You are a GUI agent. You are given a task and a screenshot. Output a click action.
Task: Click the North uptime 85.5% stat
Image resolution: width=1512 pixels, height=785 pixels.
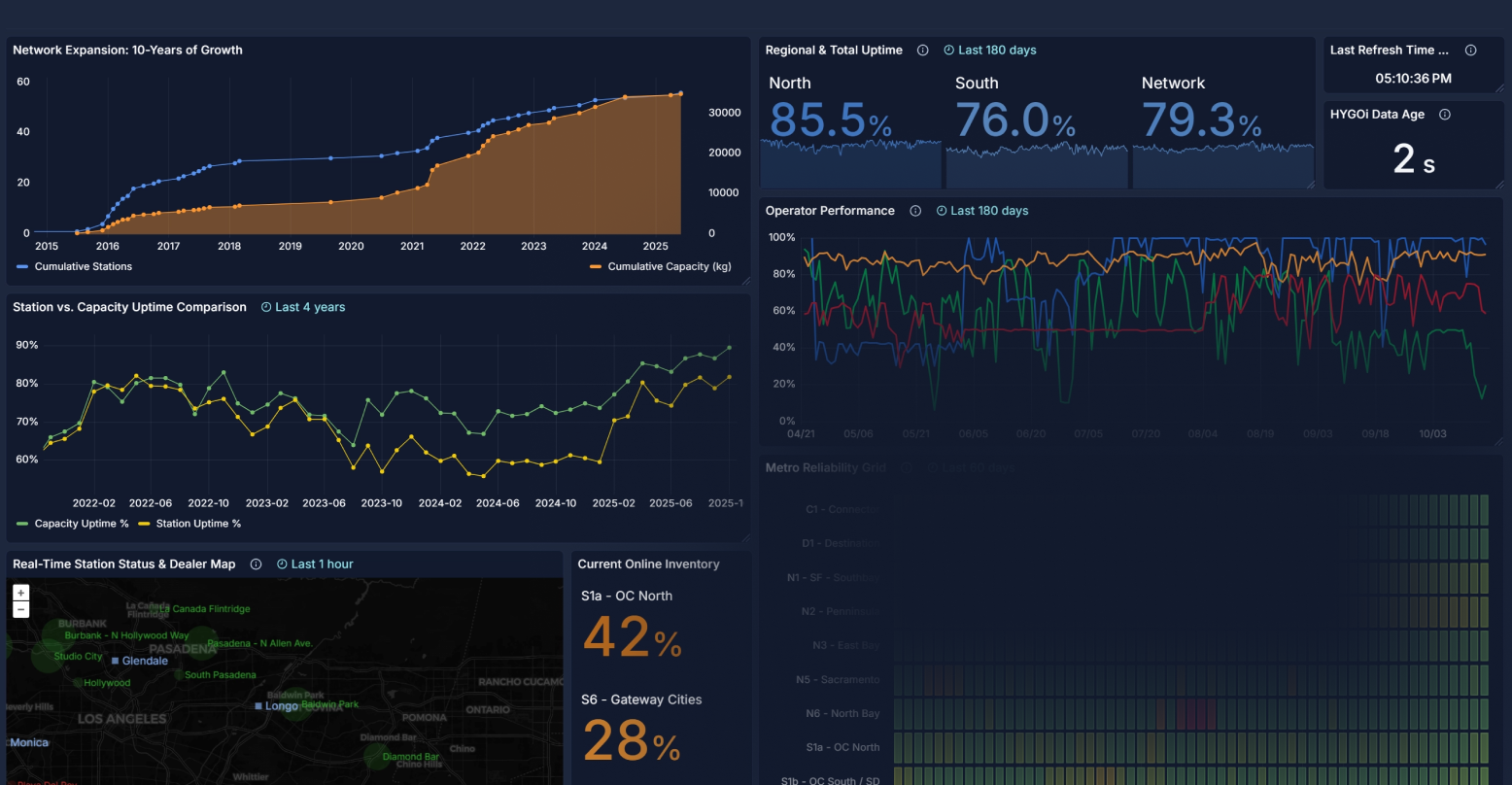click(x=830, y=120)
